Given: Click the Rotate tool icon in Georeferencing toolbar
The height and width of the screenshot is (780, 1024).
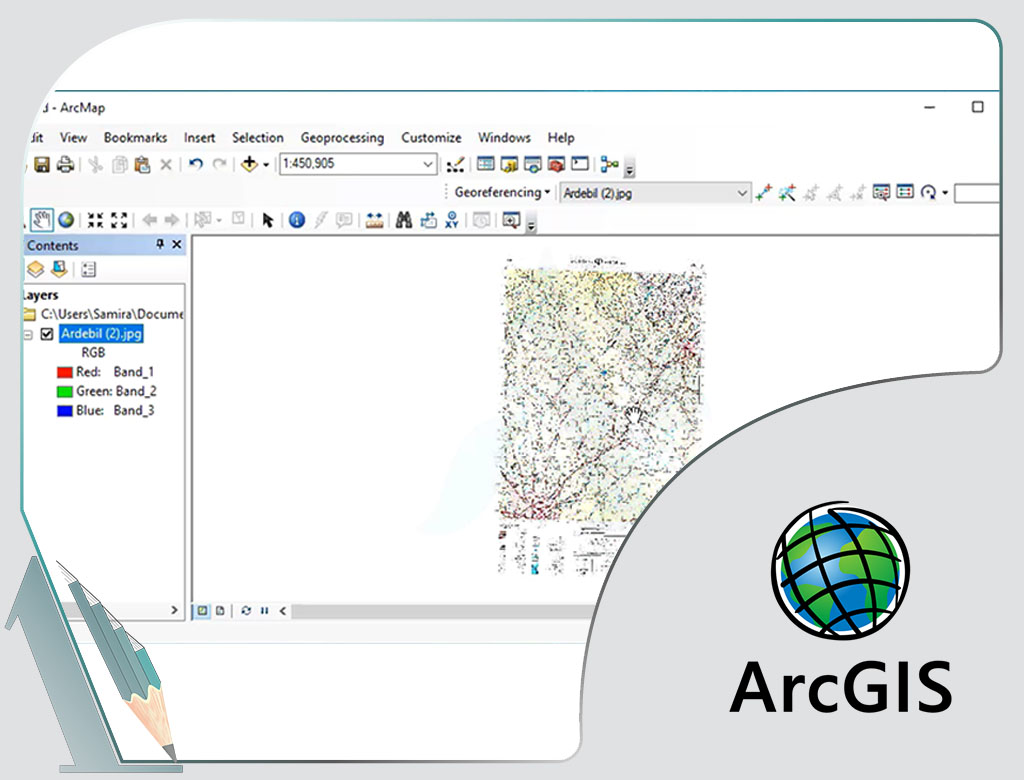Looking at the screenshot, I should coord(928,193).
